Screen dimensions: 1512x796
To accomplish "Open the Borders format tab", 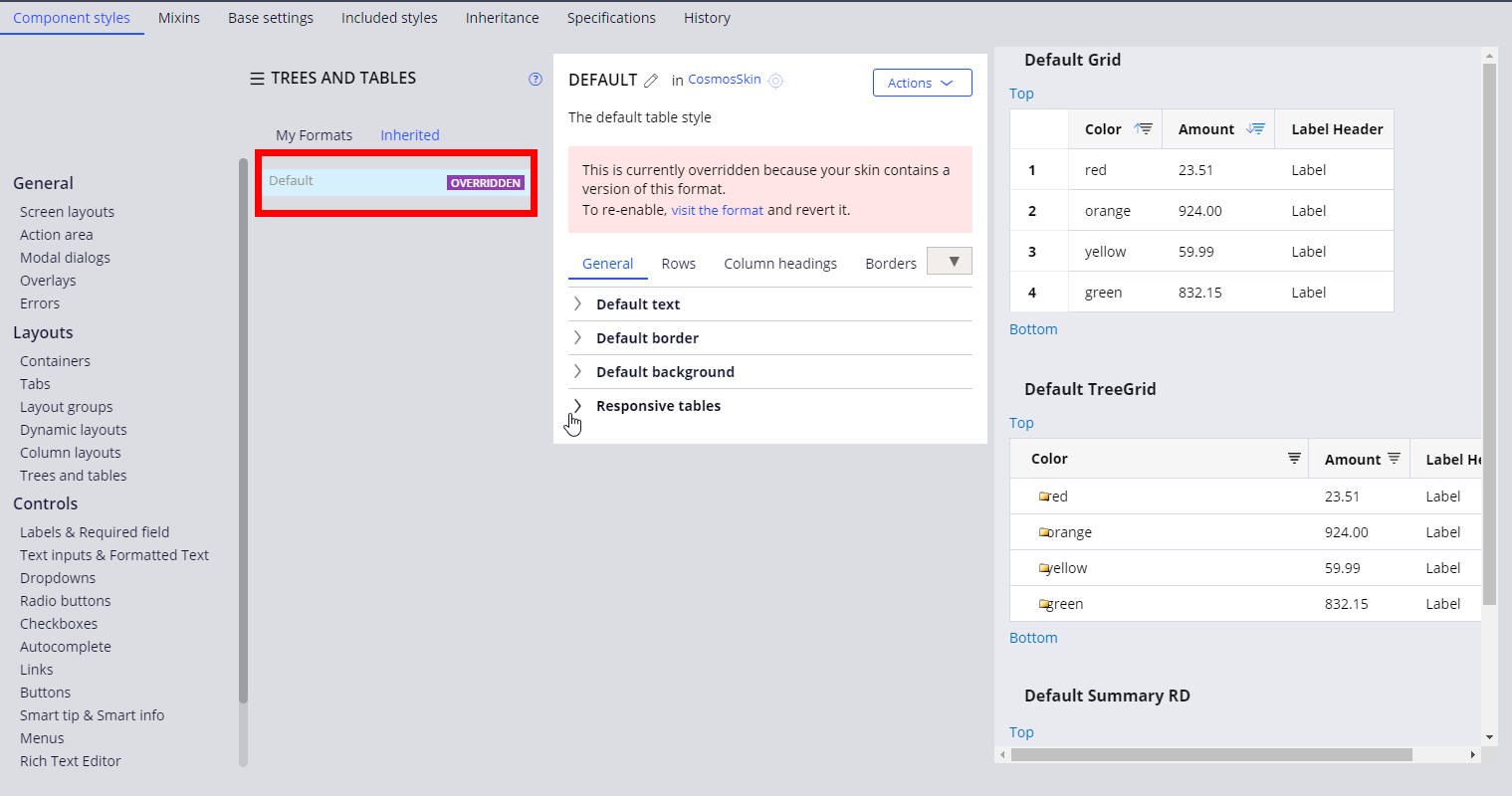I will [x=891, y=264].
